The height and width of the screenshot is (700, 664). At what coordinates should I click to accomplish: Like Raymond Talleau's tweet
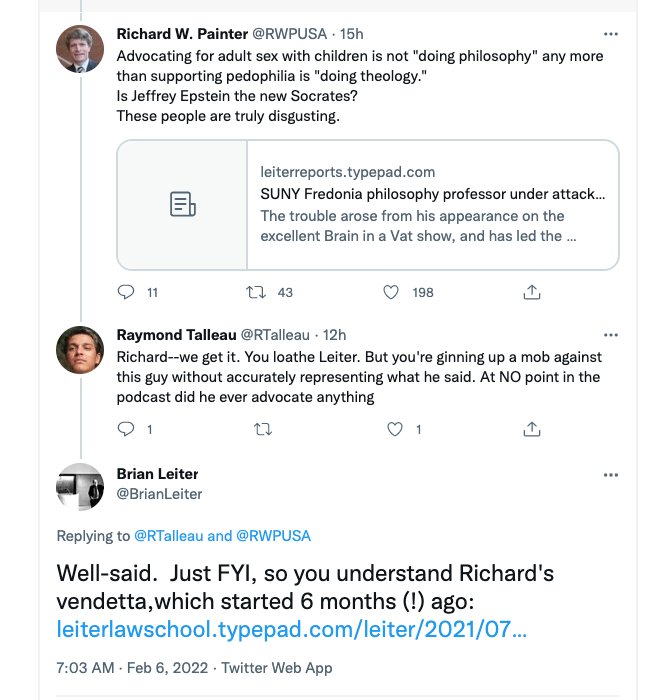(394, 429)
